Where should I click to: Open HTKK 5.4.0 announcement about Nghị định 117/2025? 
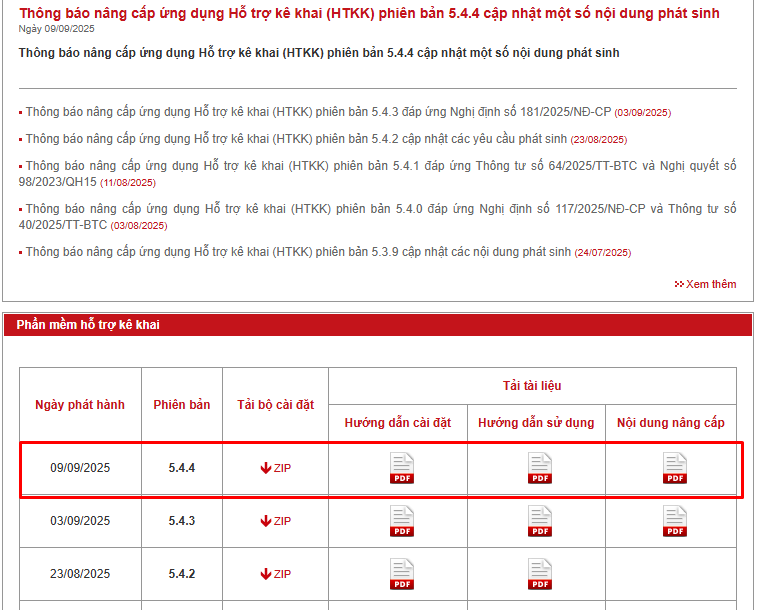point(378,216)
